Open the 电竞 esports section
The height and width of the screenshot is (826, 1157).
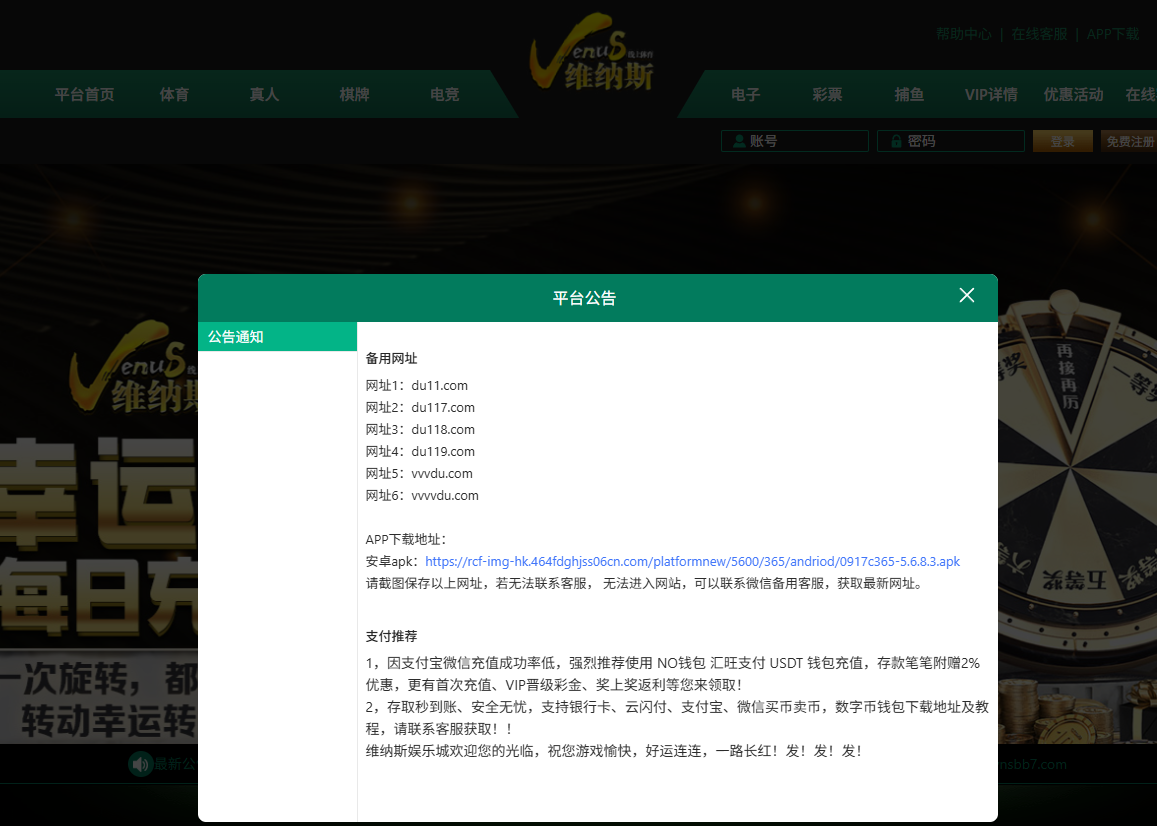[x=443, y=93]
